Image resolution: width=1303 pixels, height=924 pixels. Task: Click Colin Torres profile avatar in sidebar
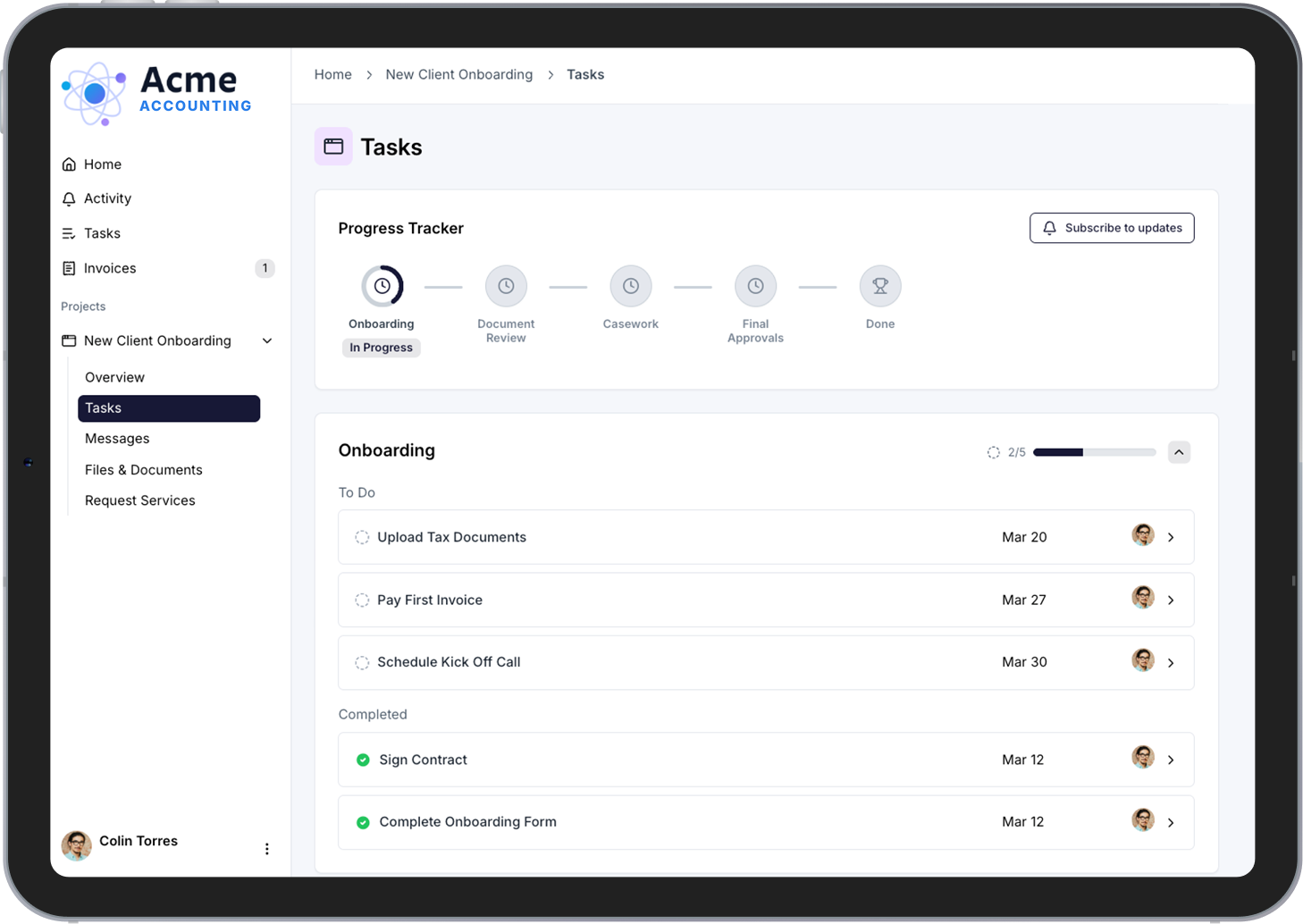(77, 845)
